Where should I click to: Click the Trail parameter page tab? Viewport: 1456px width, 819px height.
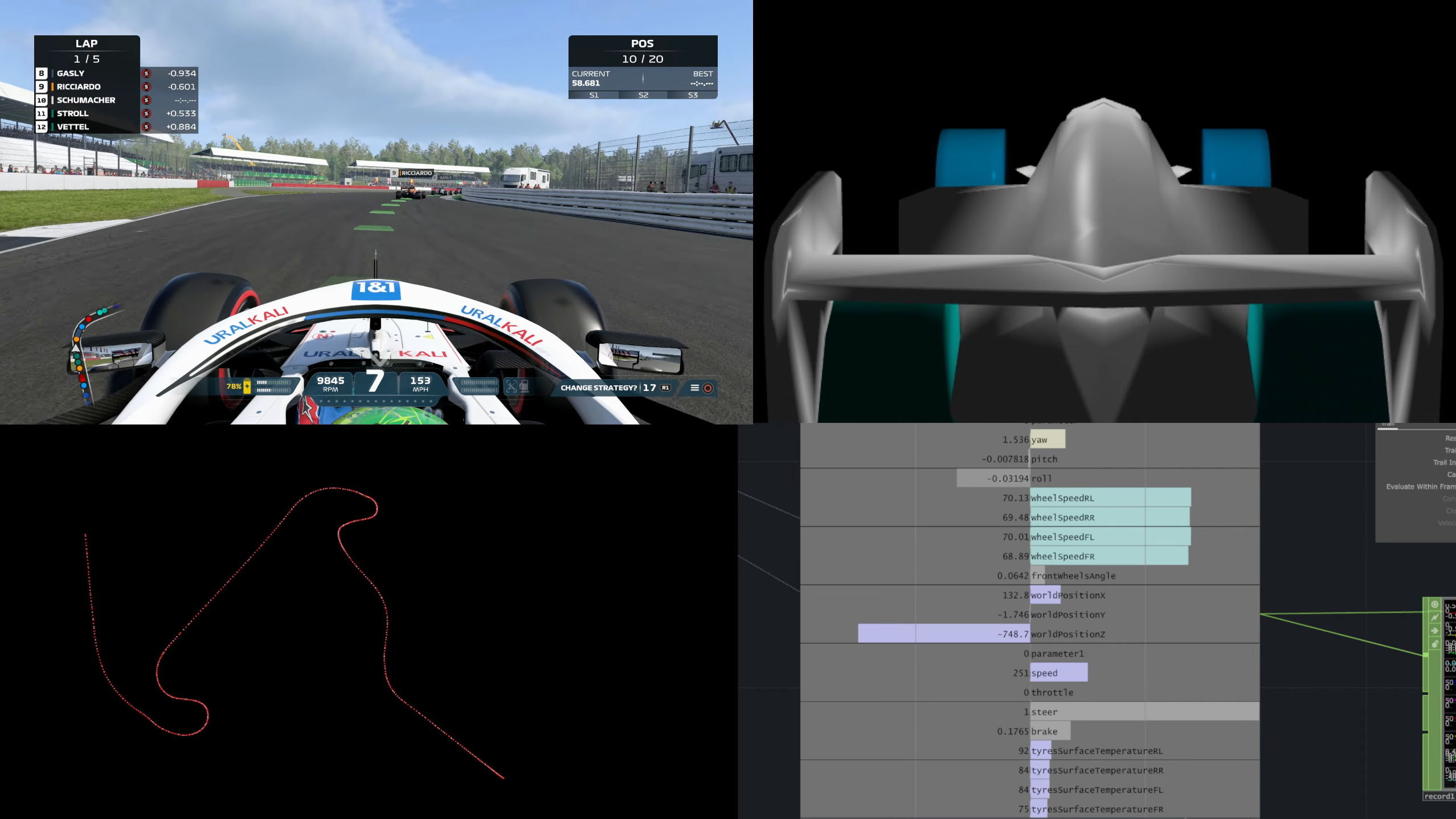[1388, 425]
